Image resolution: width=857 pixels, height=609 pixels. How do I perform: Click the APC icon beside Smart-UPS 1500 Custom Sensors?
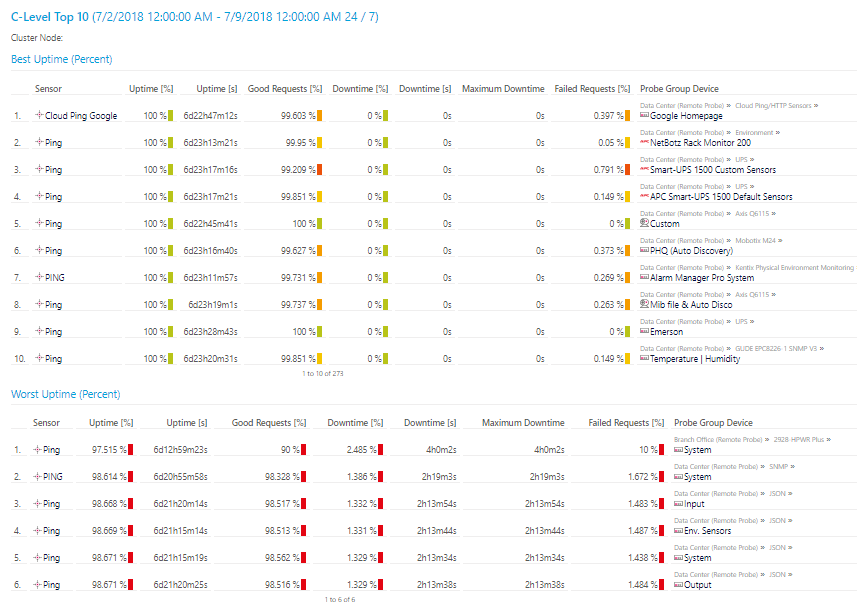(644, 169)
